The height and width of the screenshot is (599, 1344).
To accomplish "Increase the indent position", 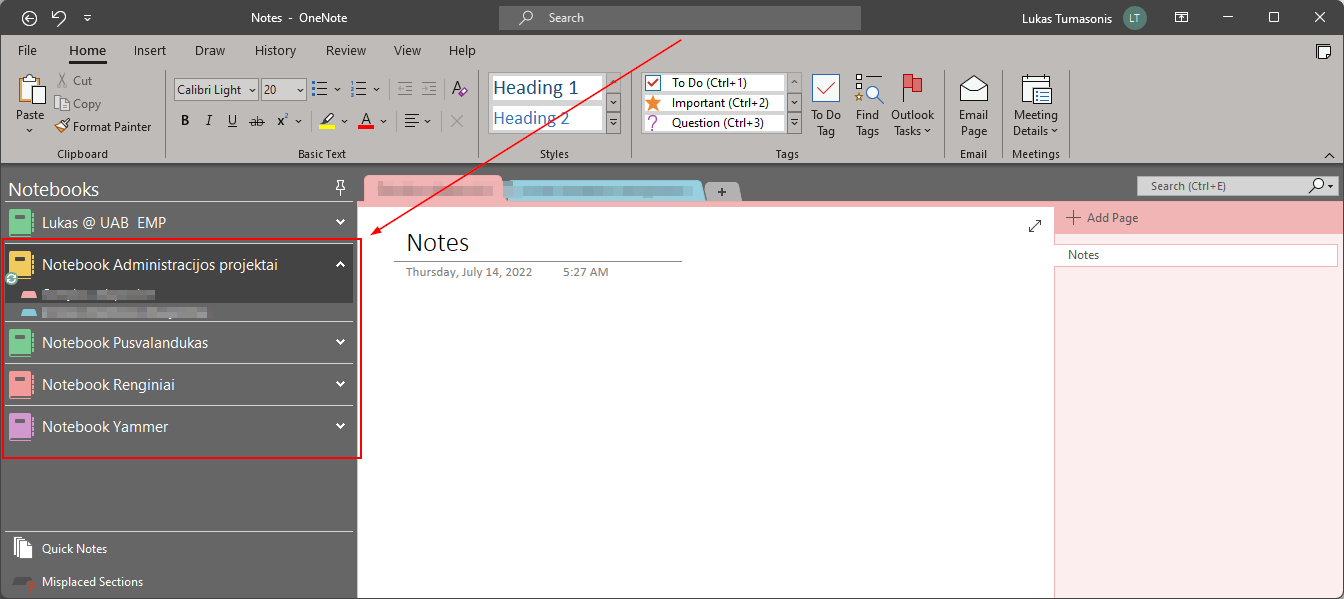I will pos(429,89).
